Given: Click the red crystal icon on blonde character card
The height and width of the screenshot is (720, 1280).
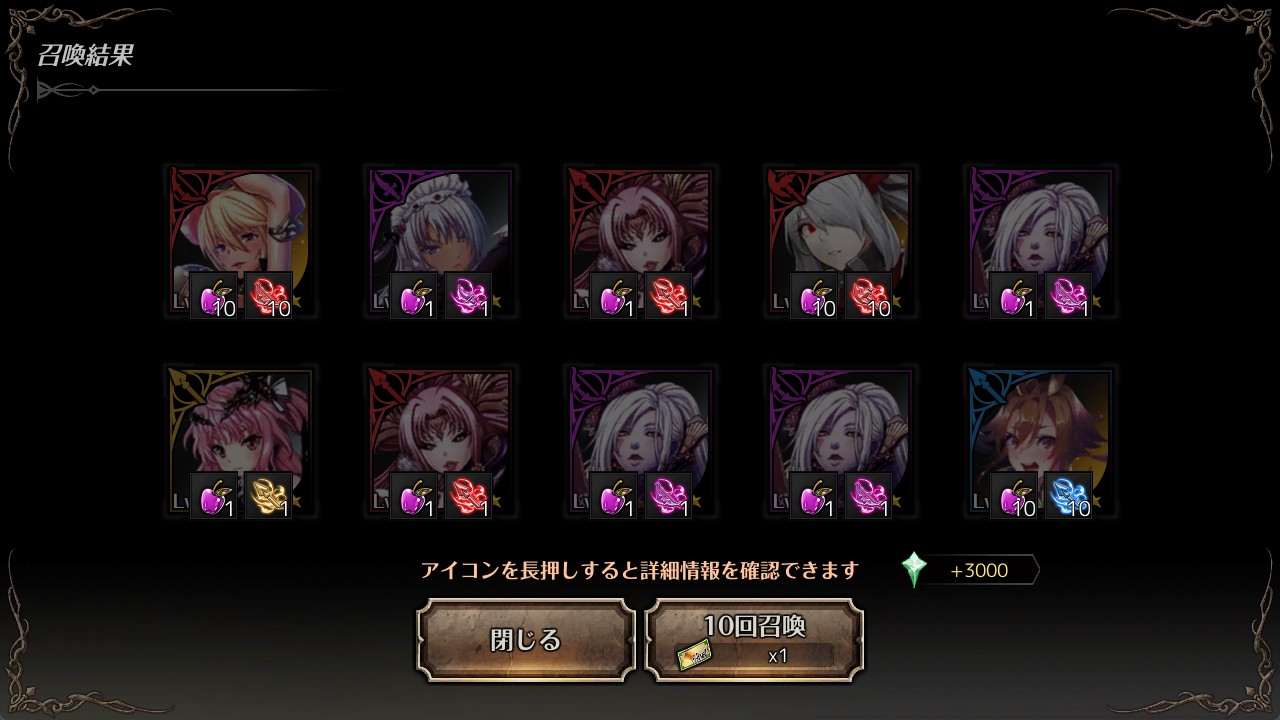Looking at the screenshot, I should pyautogui.click(x=268, y=295).
